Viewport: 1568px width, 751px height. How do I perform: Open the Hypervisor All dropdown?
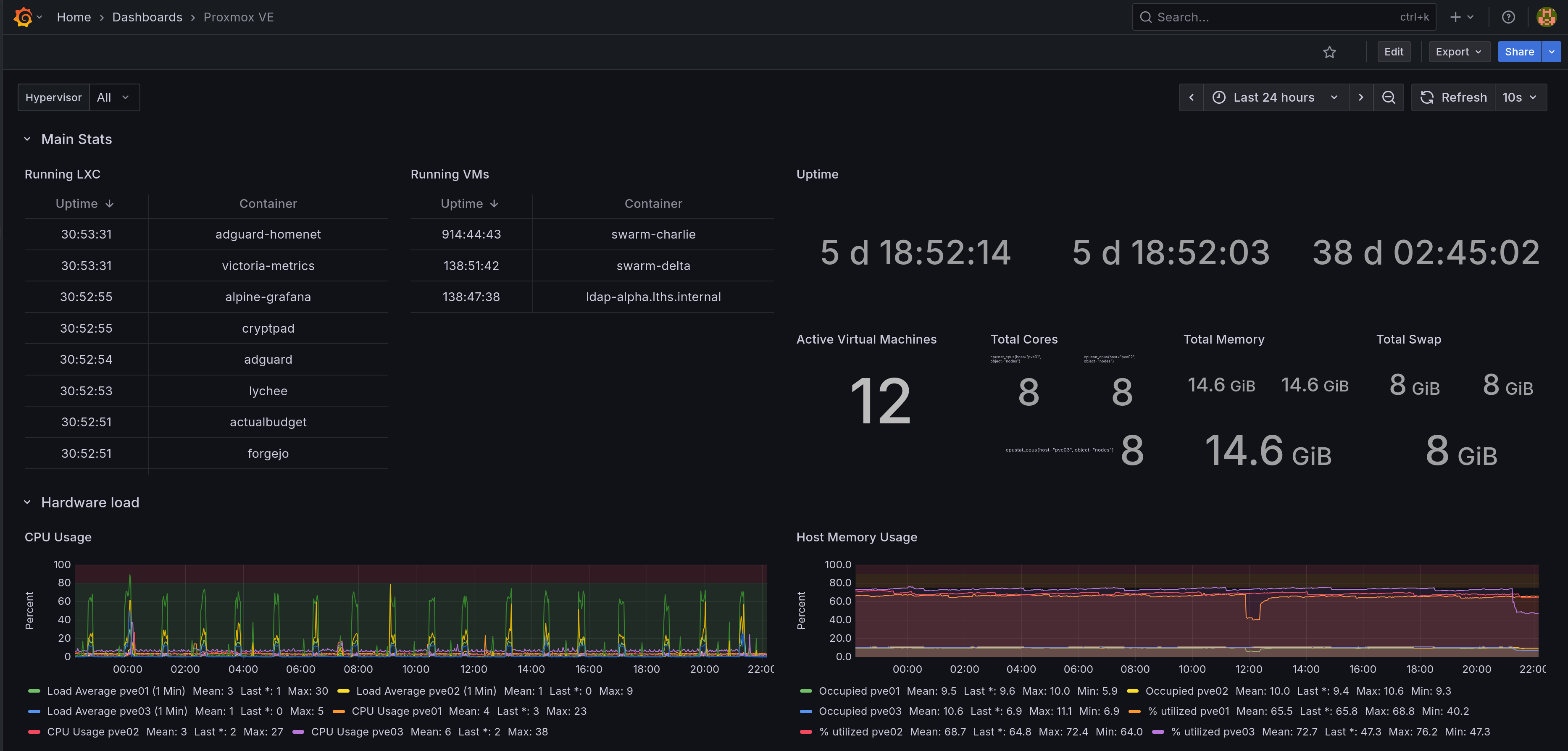tap(113, 97)
